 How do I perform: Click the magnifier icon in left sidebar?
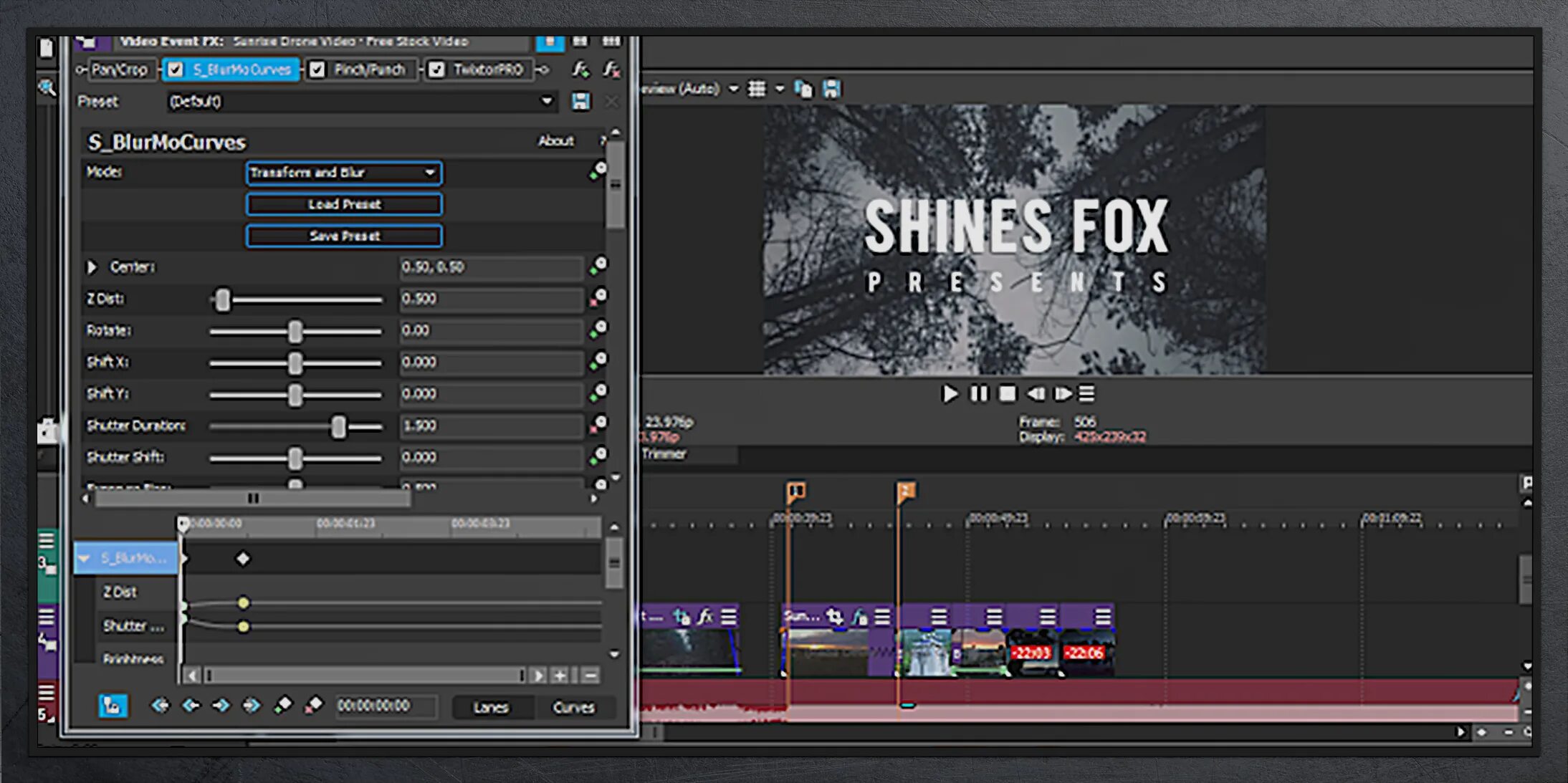pyautogui.click(x=47, y=88)
